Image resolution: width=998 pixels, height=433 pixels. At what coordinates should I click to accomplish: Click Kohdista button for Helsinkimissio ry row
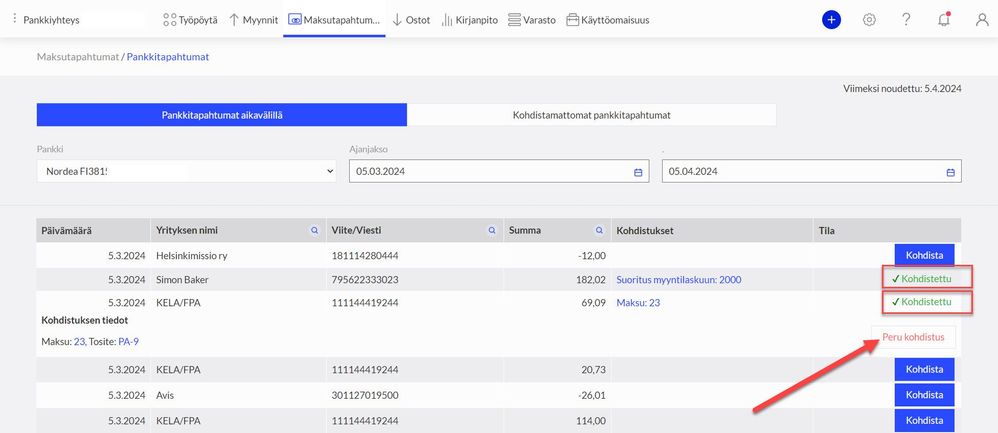point(924,255)
